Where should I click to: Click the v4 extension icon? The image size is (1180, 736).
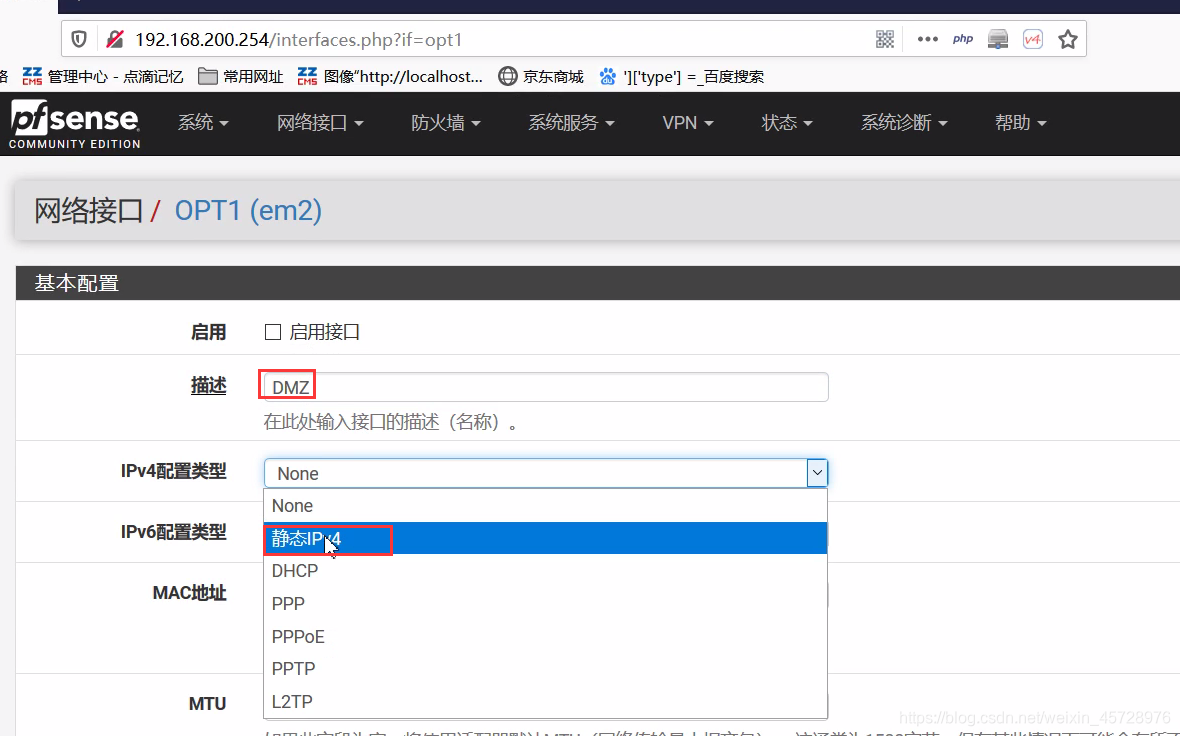pos(1032,39)
